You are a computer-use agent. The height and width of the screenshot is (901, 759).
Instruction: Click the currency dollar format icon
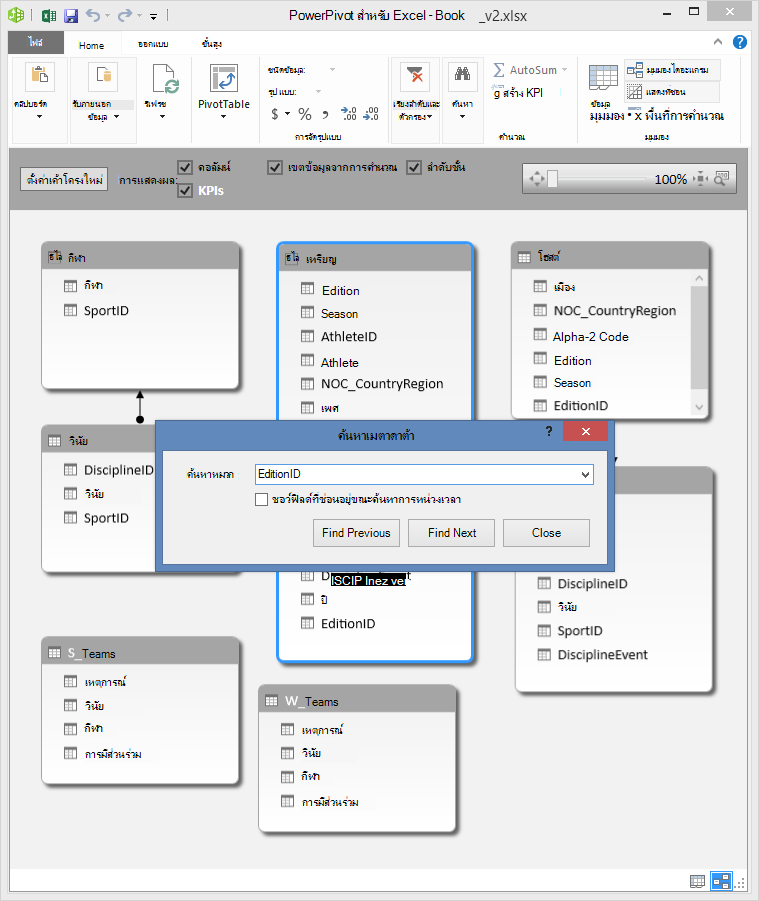click(x=275, y=114)
